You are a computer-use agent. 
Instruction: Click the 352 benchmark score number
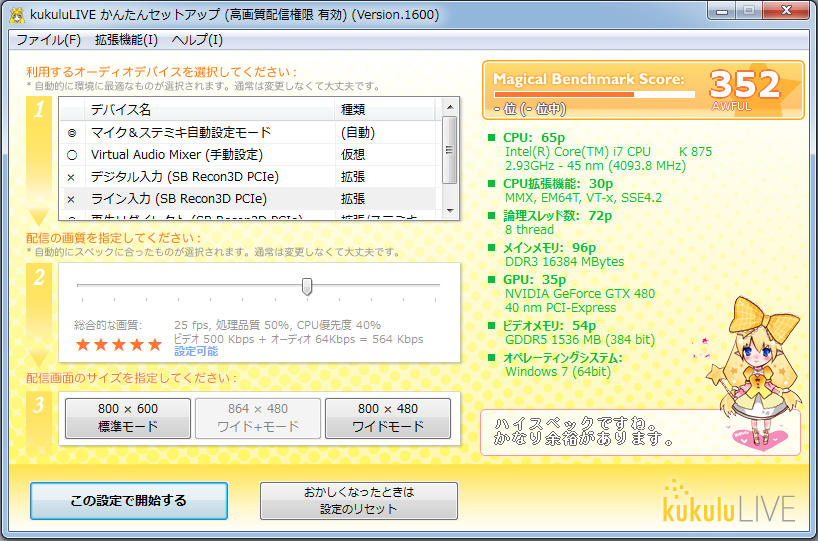coord(744,85)
